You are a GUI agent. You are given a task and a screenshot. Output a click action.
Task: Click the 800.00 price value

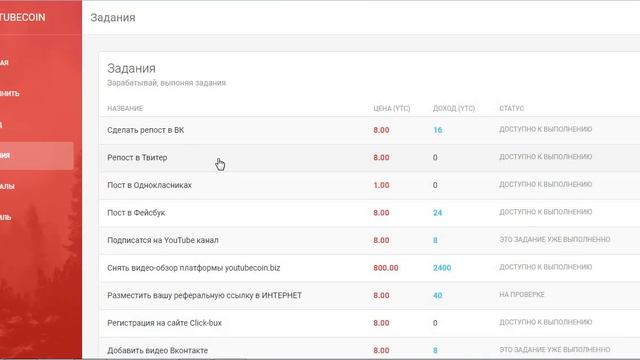pyautogui.click(x=386, y=268)
